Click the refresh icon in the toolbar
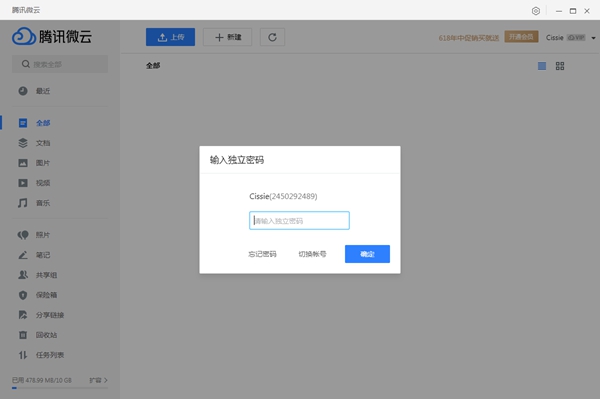 272,37
